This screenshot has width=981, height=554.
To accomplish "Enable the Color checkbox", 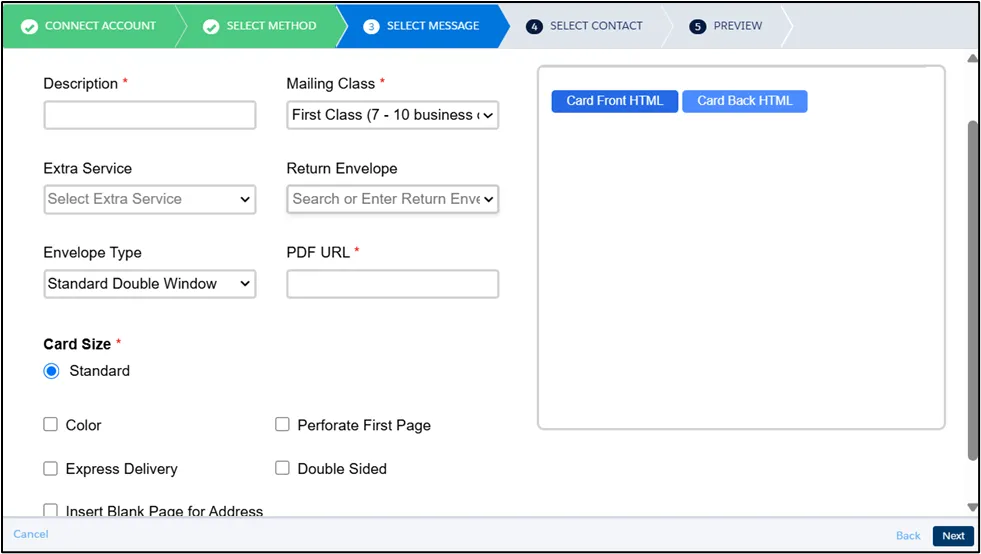I will click(x=51, y=425).
